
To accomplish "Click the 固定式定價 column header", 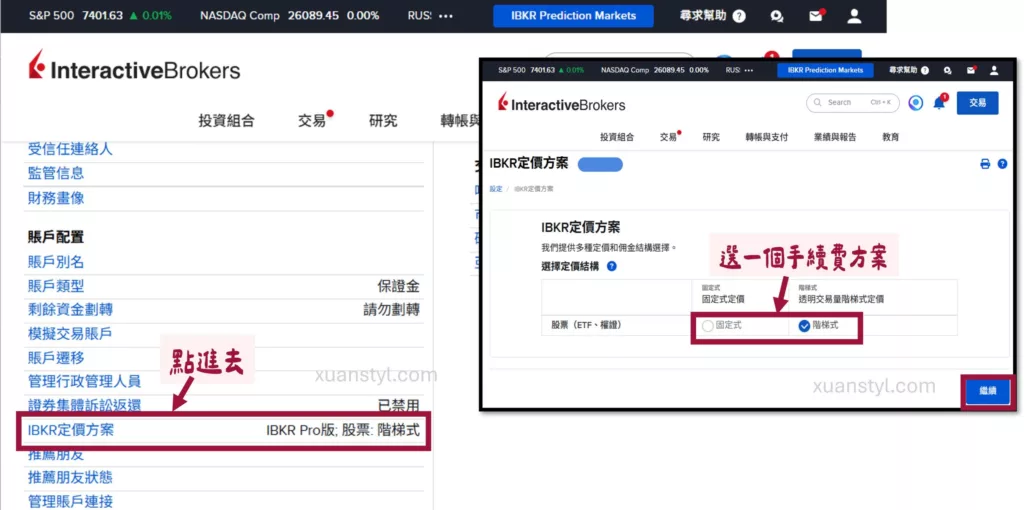I will (723, 299).
